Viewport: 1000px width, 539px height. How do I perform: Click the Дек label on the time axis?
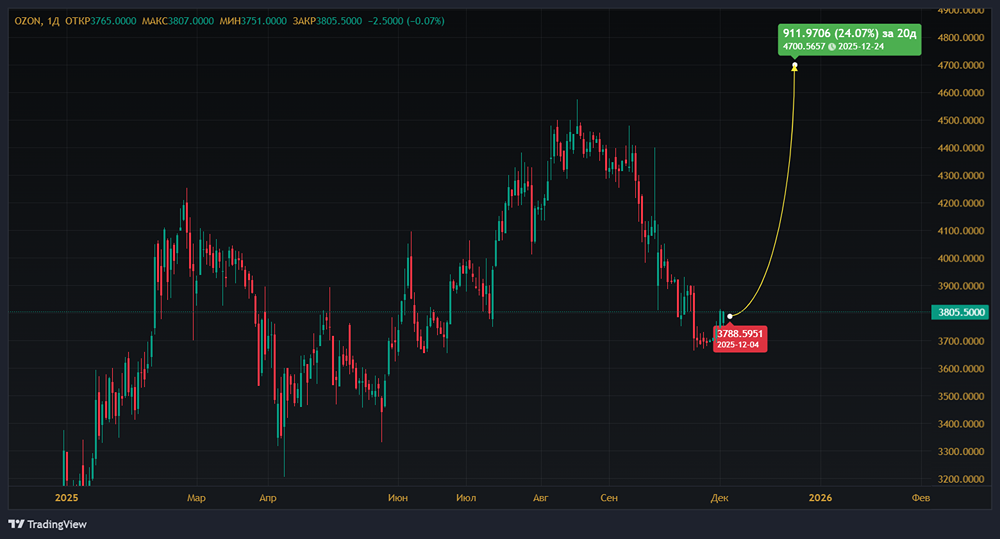pyautogui.click(x=719, y=497)
